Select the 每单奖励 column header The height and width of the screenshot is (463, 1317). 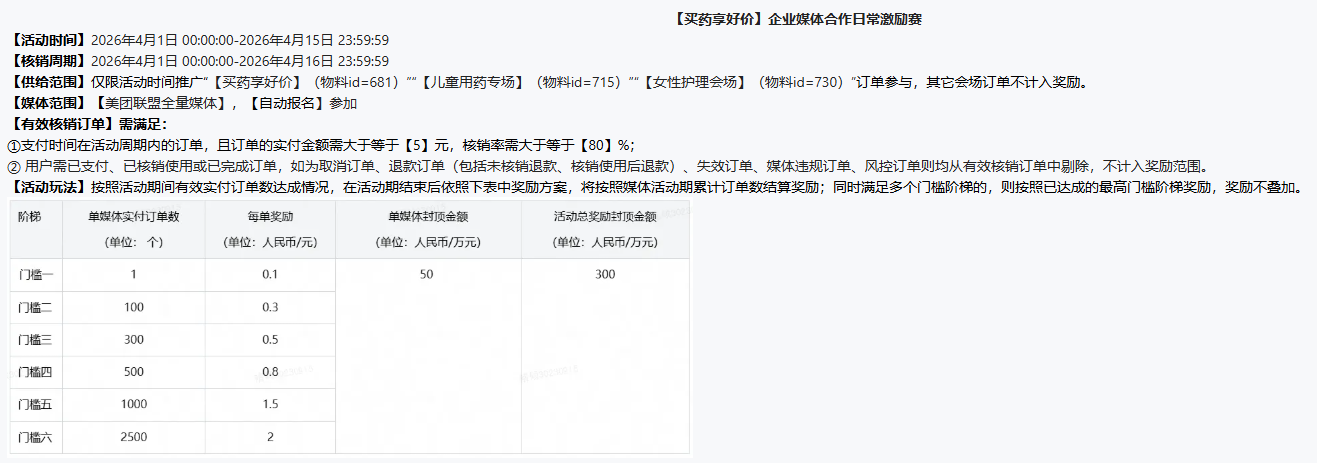(x=270, y=216)
